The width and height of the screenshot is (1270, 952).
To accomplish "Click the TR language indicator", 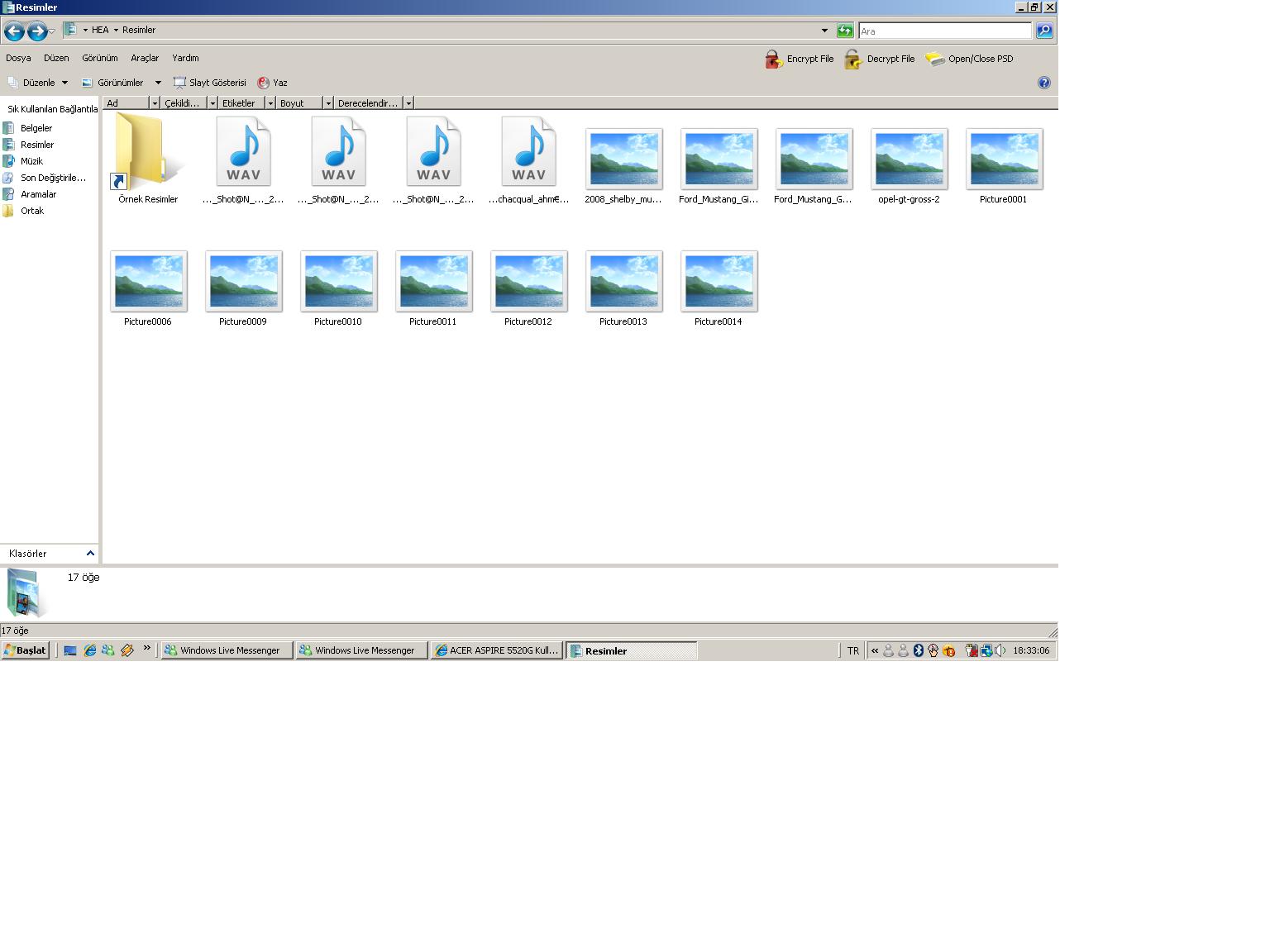I will pyautogui.click(x=853, y=650).
